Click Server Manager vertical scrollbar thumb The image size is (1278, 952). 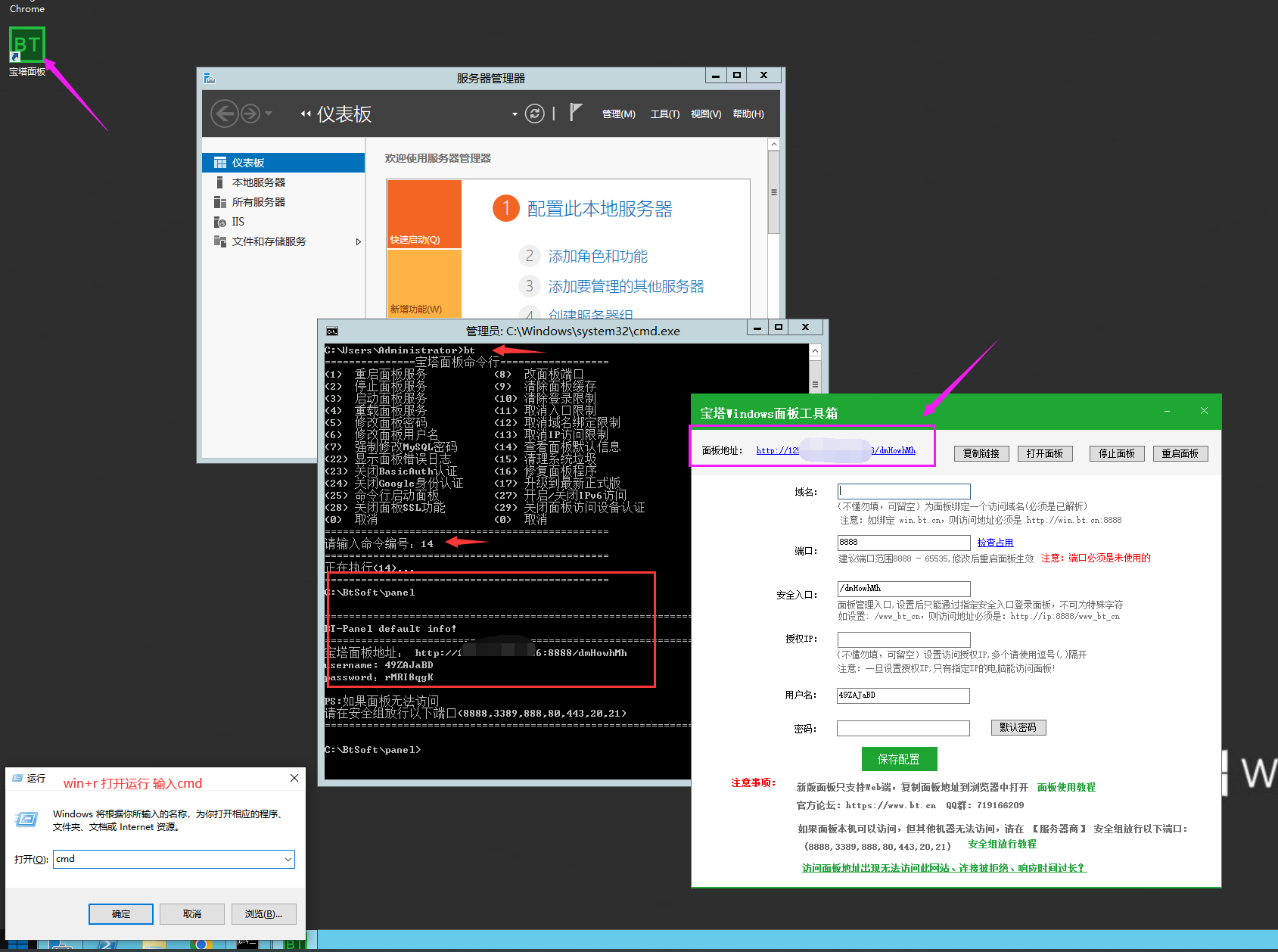[x=773, y=192]
